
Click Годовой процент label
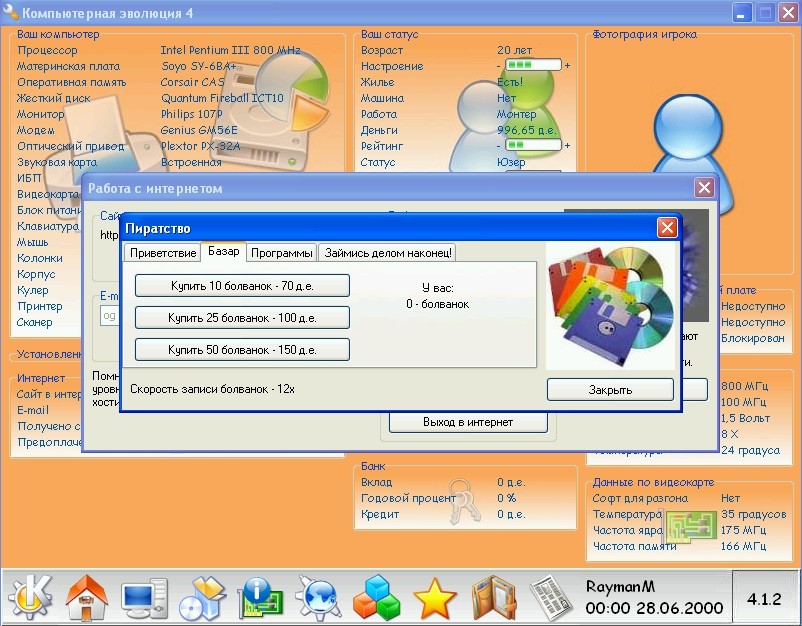point(408,498)
